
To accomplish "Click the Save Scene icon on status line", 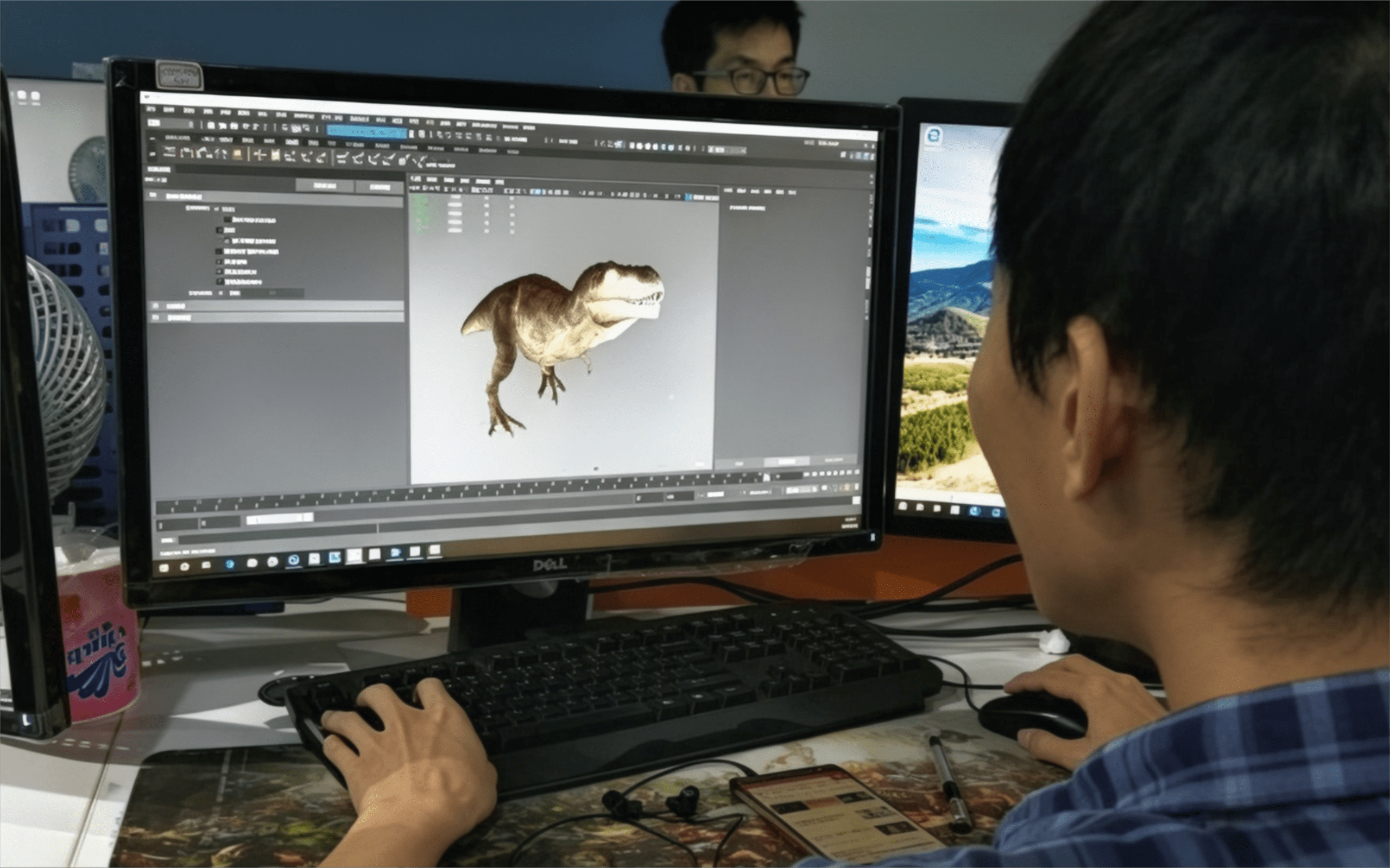I will tap(234, 127).
